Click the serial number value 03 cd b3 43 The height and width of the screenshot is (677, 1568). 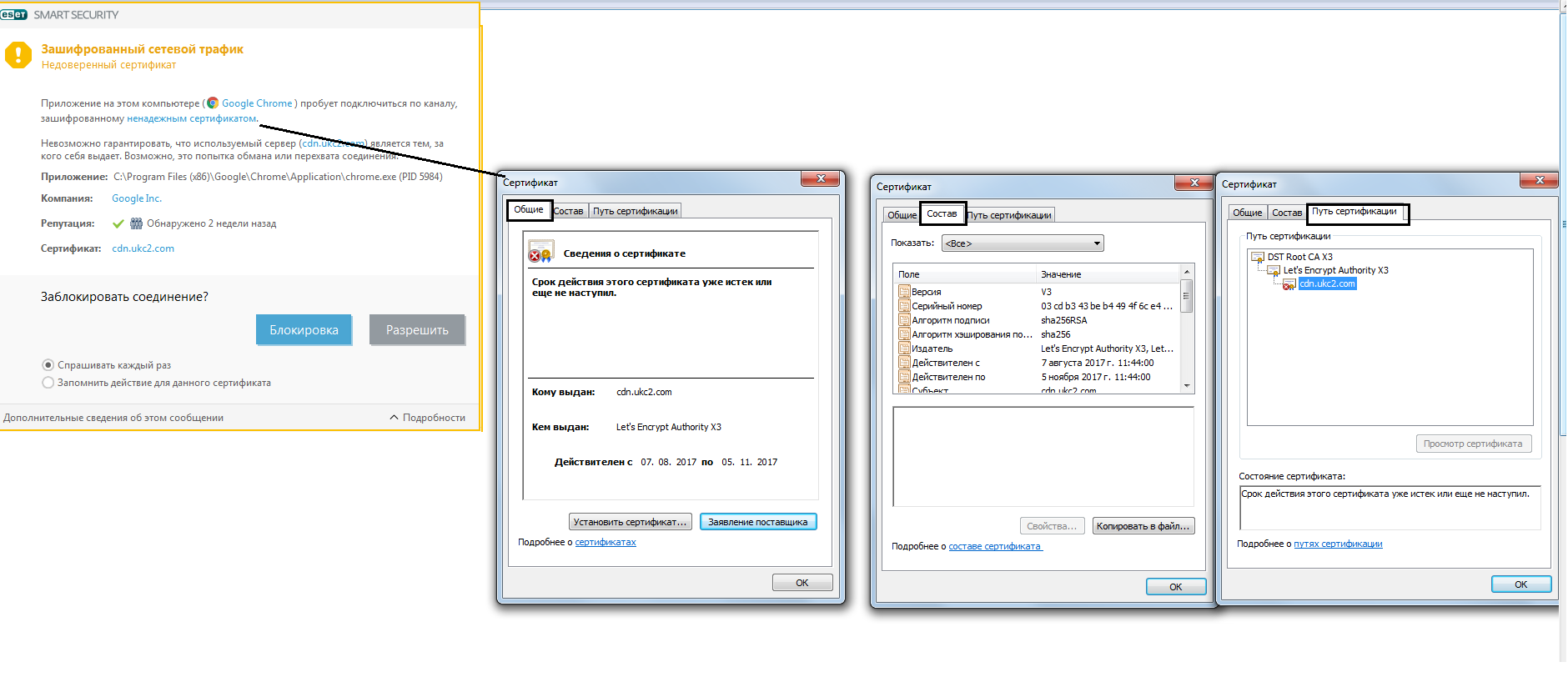[1107, 306]
